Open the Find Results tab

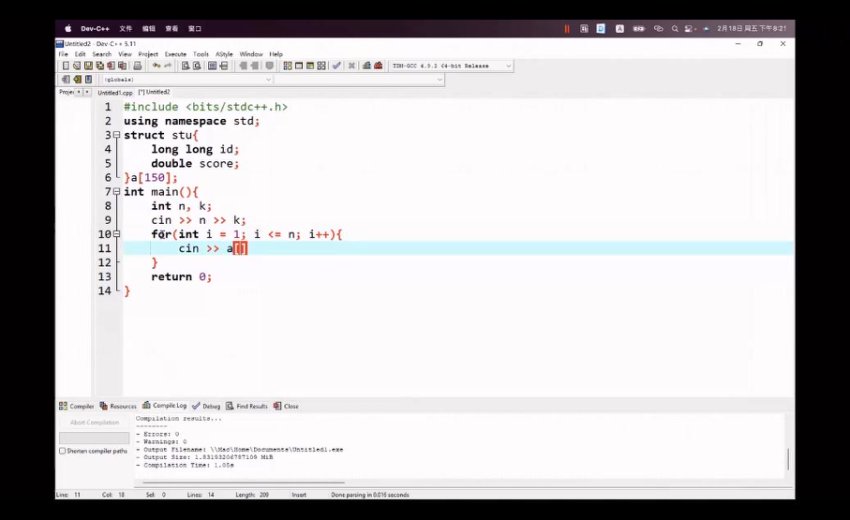247,407
